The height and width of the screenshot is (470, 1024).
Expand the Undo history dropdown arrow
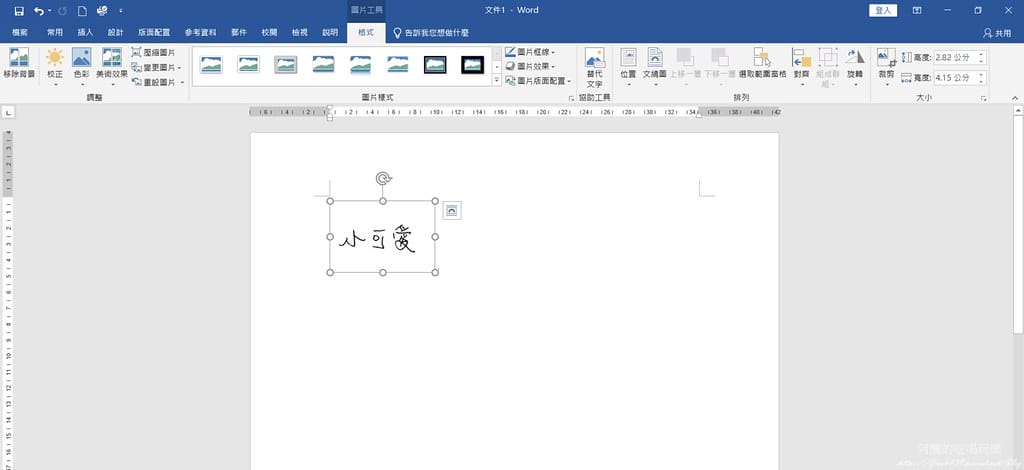[x=50, y=10]
